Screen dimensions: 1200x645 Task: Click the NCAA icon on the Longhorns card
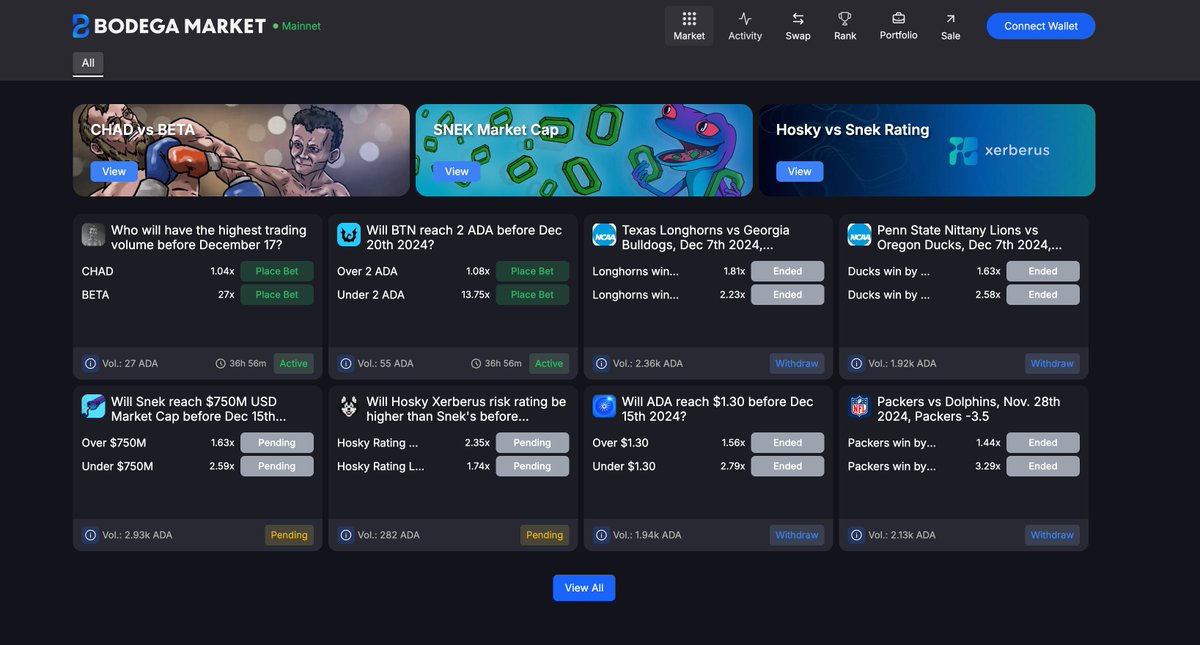(604, 234)
